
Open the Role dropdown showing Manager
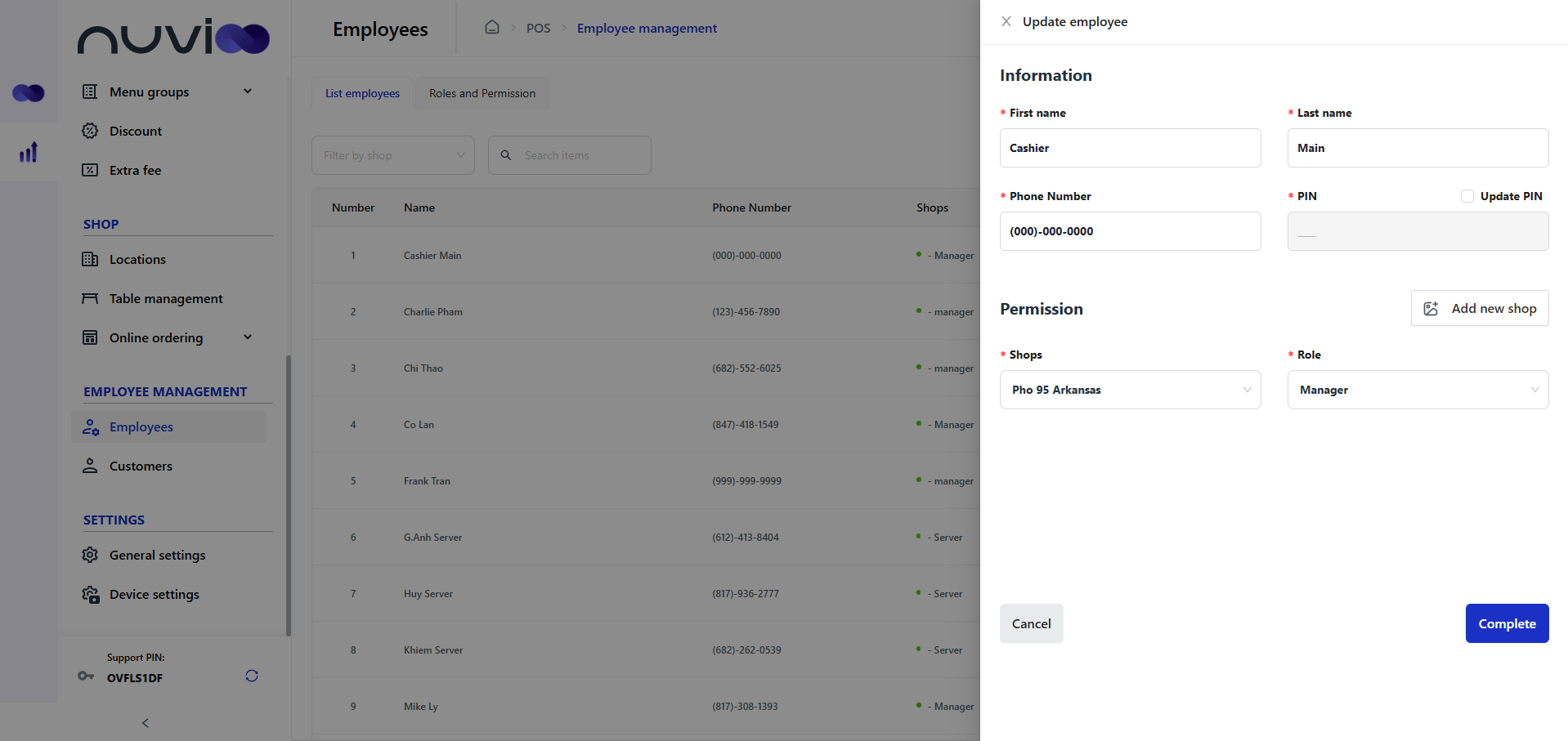[x=1417, y=390]
